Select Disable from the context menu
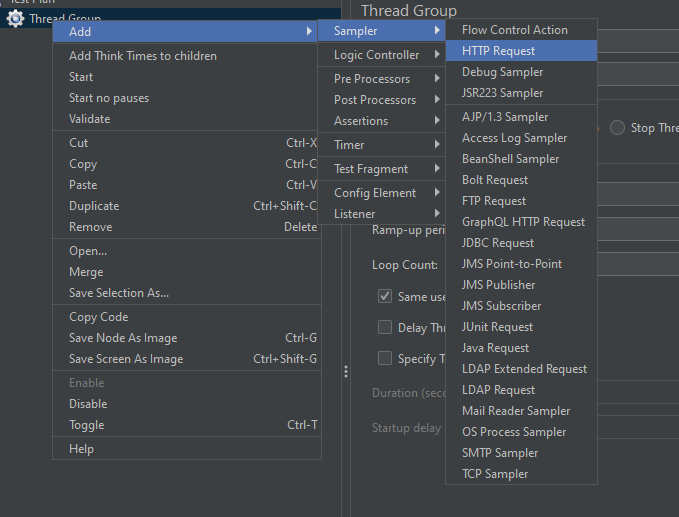The image size is (679, 517). point(186,404)
